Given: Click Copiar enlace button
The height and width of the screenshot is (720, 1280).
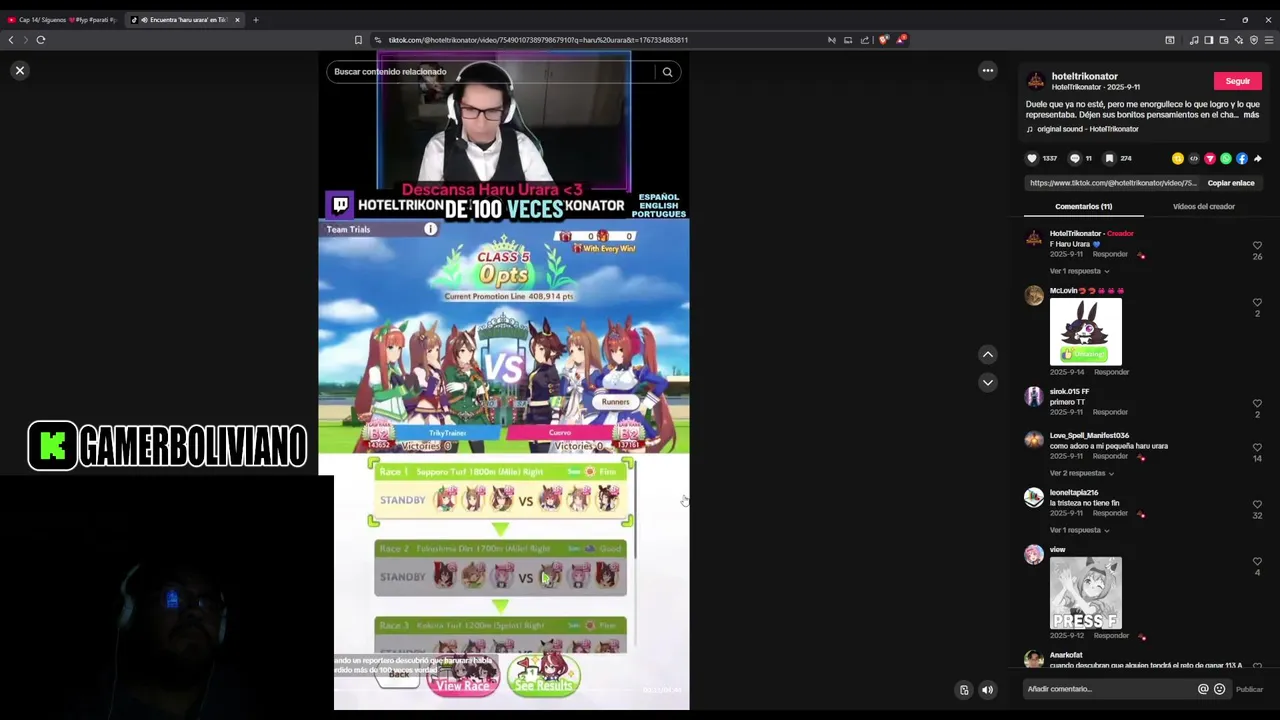Looking at the screenshot, I should pyautogui.click(x=1230, y=183).
